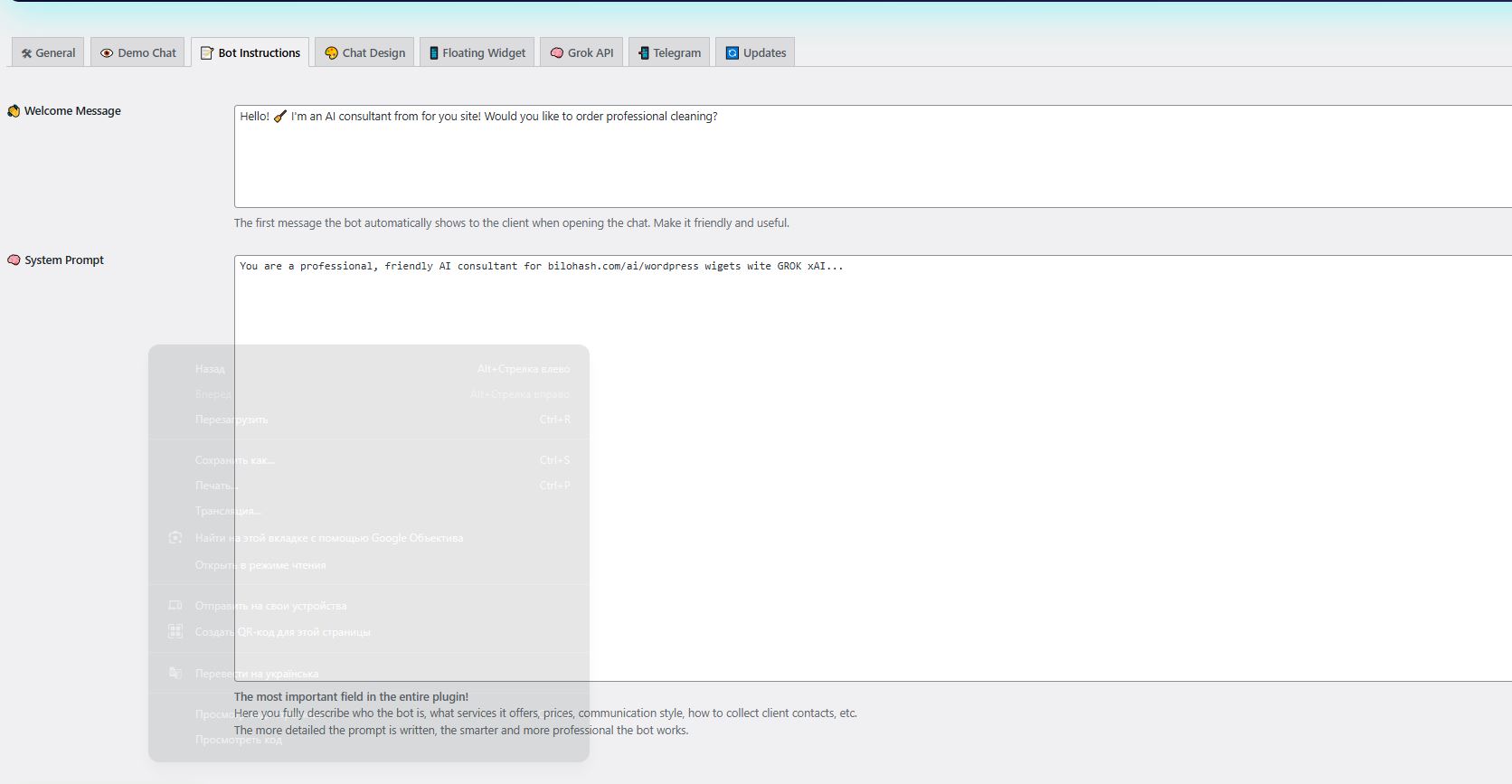Screen dimensions: 1512x784
Task: Focus the System Prompt text area
Action: click(x=873, y=468)
